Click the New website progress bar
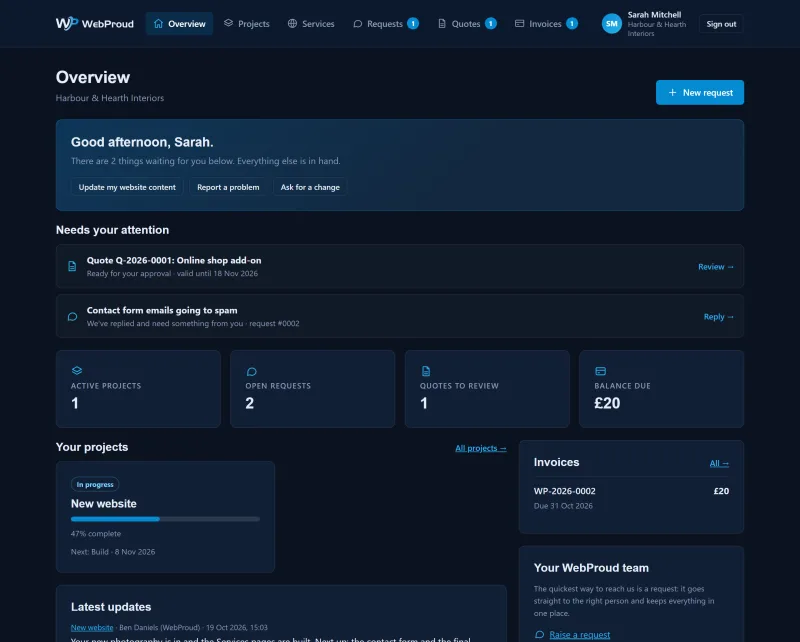Image resolution: width=800 pixels, height=642 pixels. coord(165,519)
